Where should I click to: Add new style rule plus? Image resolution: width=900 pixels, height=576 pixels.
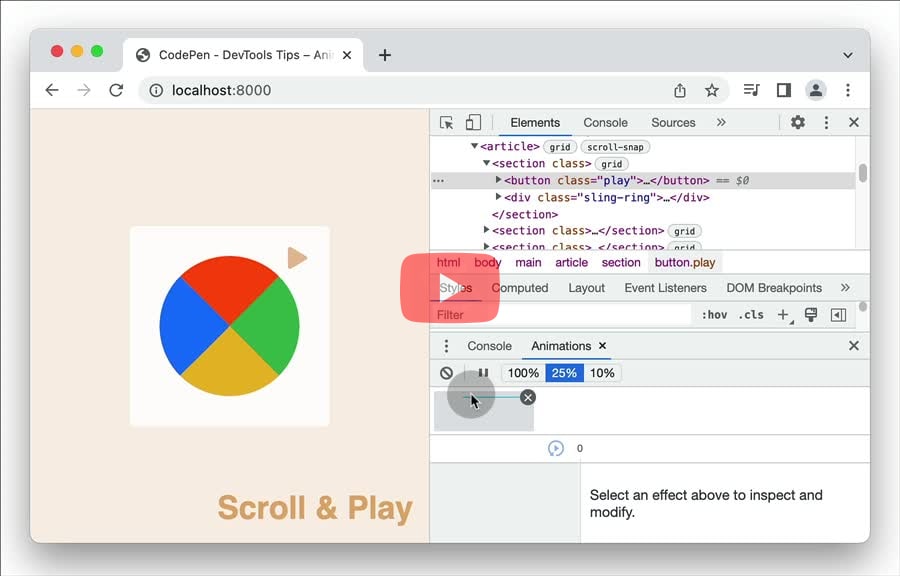[x=783, y=314]
